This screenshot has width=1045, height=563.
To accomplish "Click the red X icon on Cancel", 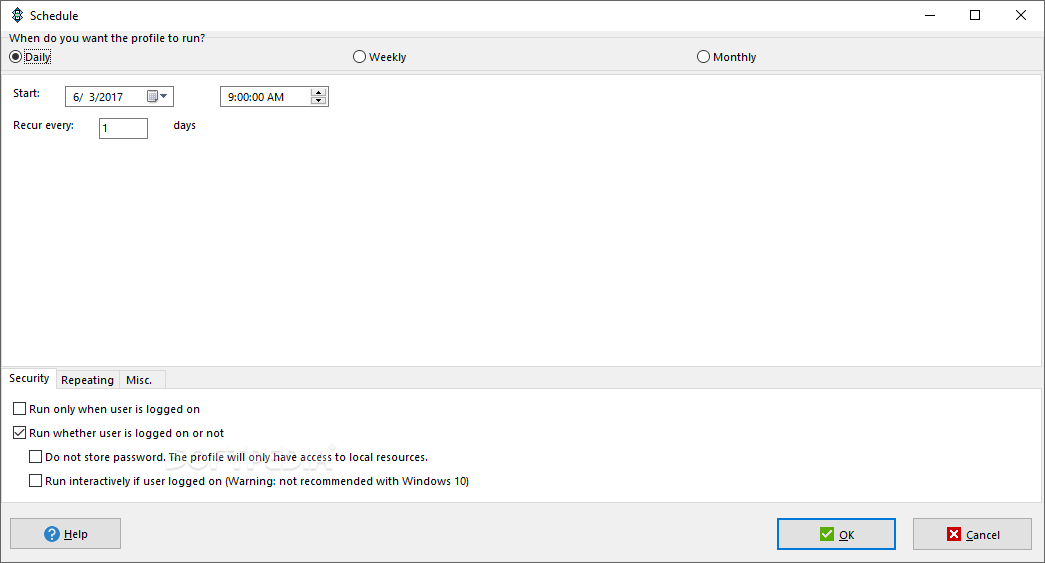I will click(x=954, y=534).
